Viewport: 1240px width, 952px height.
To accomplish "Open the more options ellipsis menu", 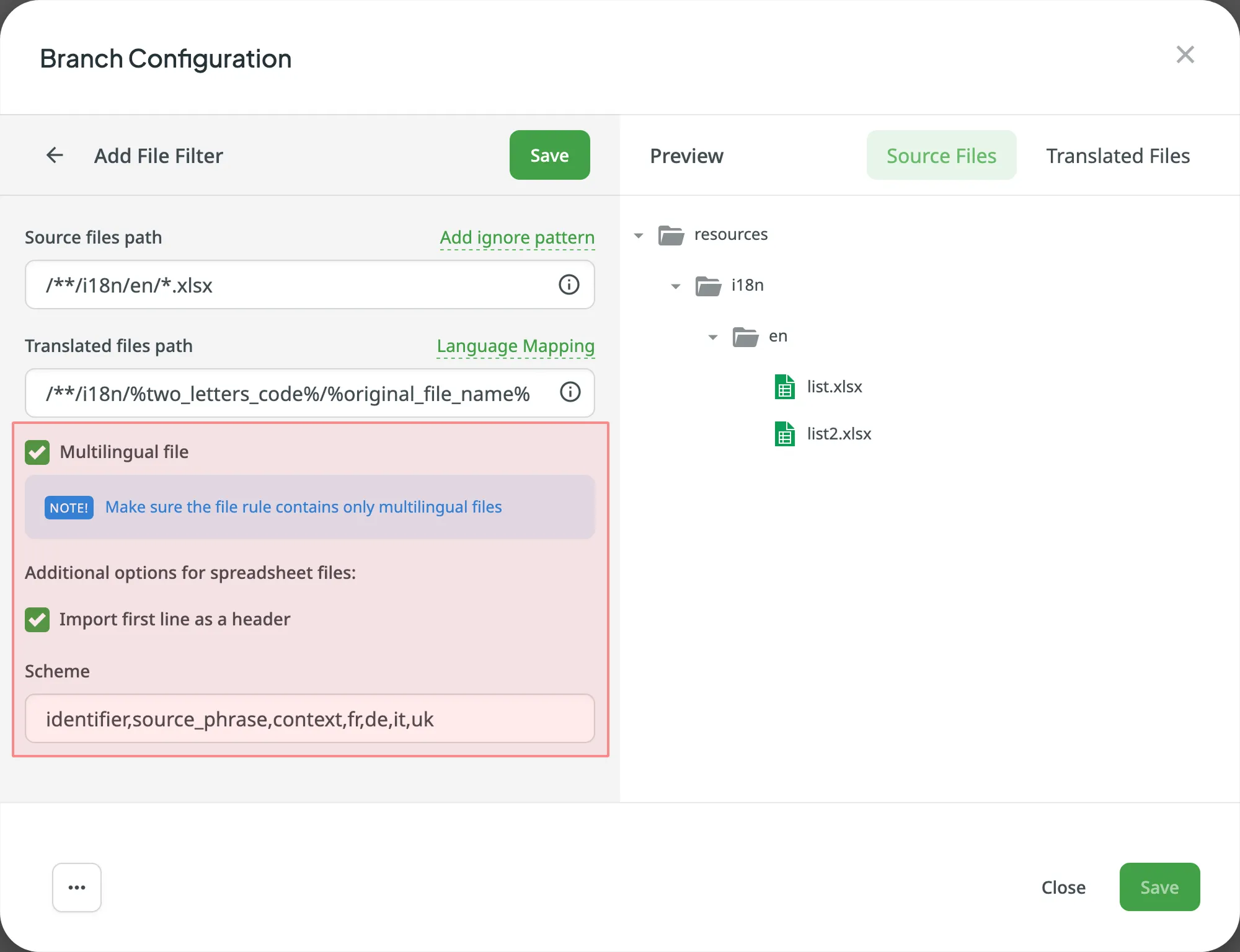I will pyautogui.click(x=76, y=887).
